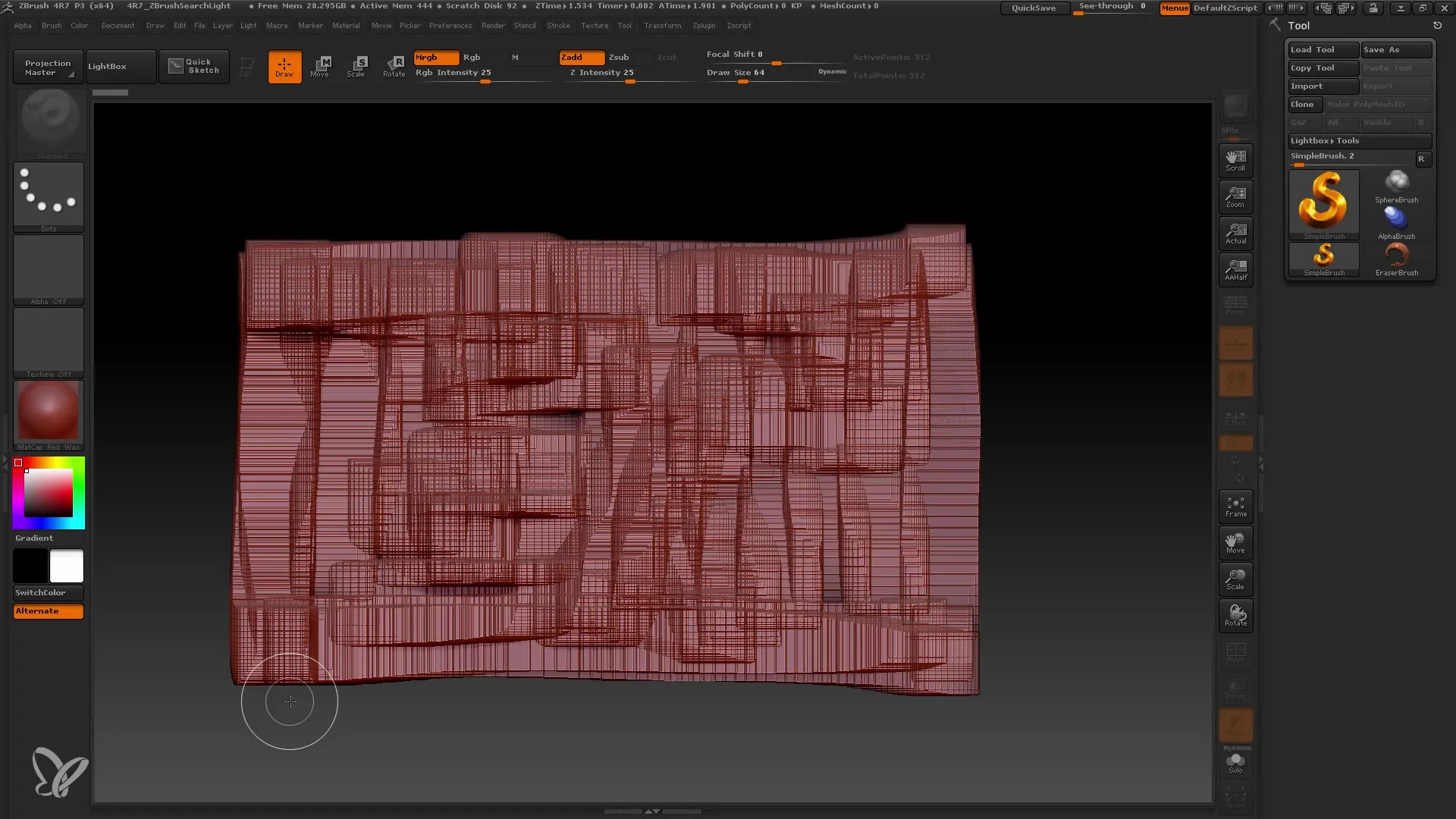Viewport: 1456px width, 819px height.
Task: Select the Move tool in toolbar
Action: [322, 65]
